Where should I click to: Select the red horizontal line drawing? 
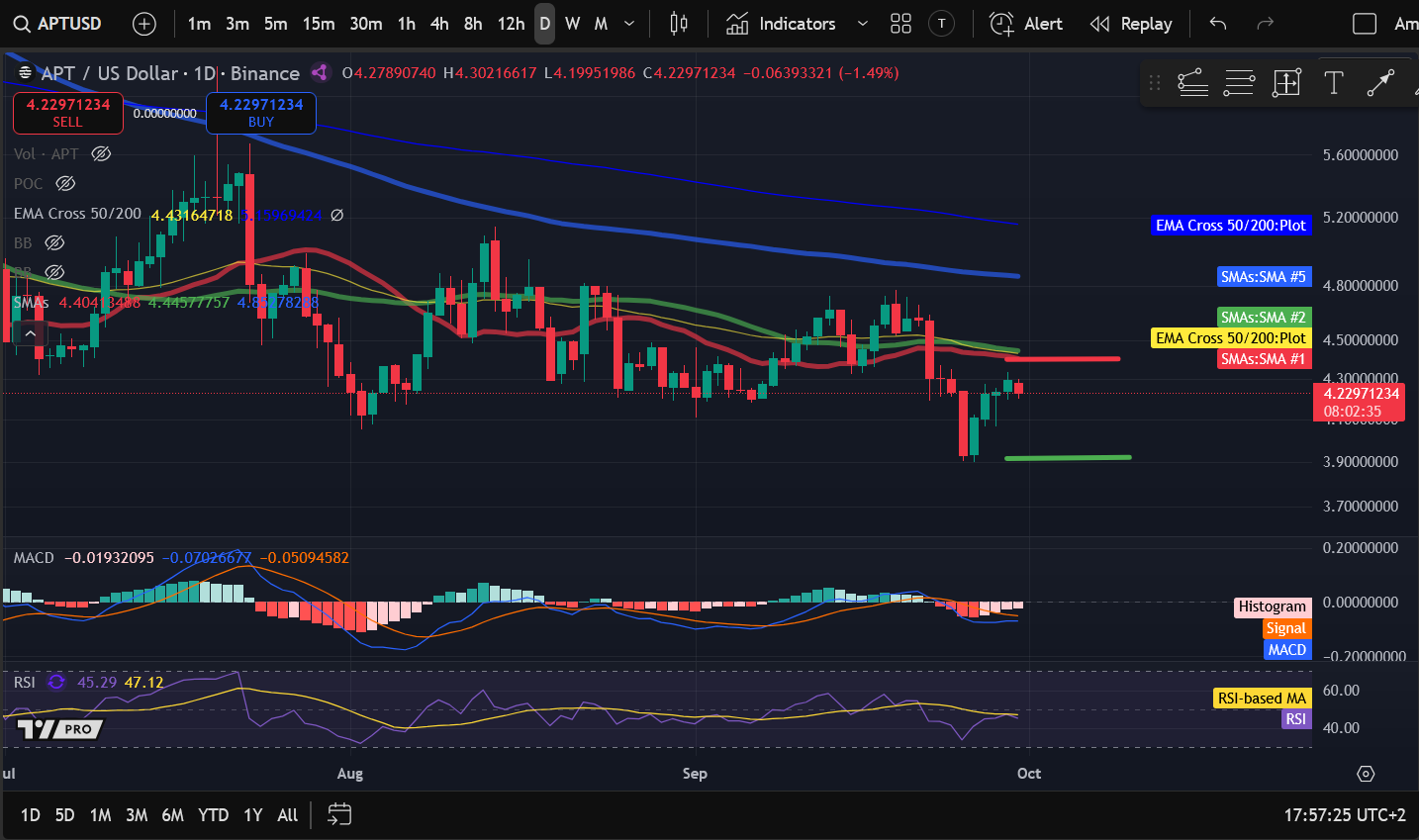click(1063, 358)
